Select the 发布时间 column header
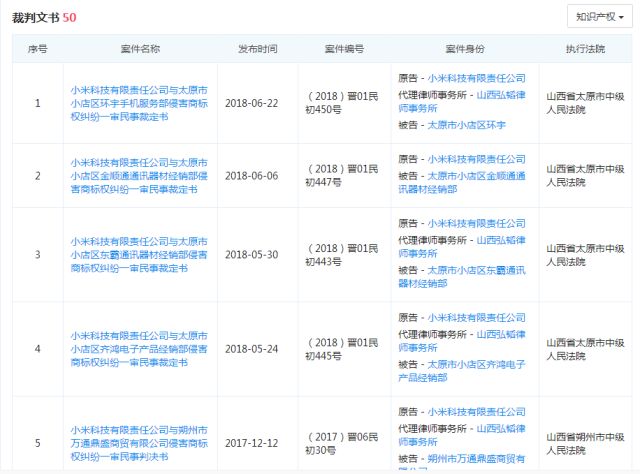640x474 pixels. pos(258,49)
